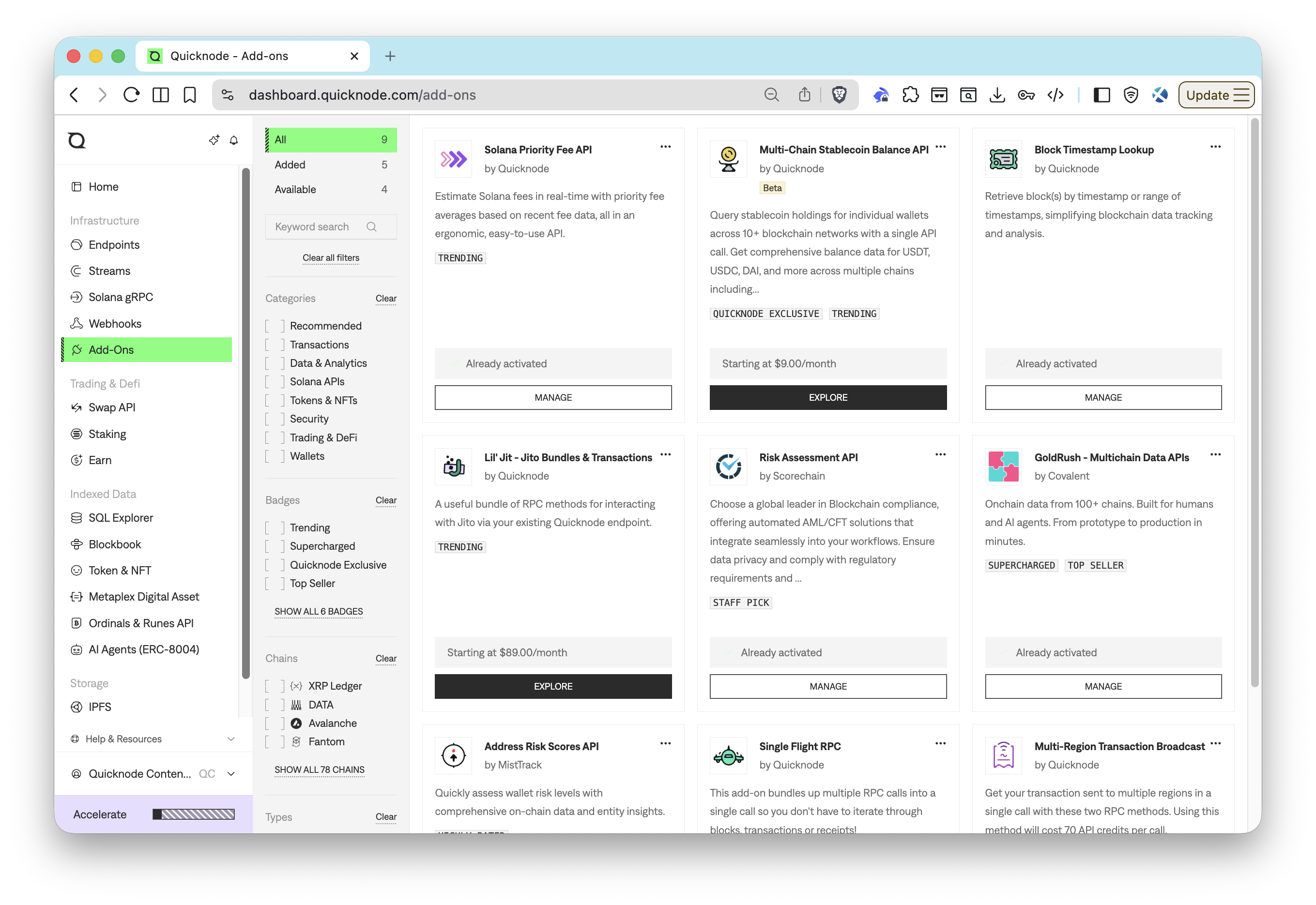Click the zoom magnifier in the address bar
The width and height of the screenshot is (1316, 905).
tap(771, 95)
